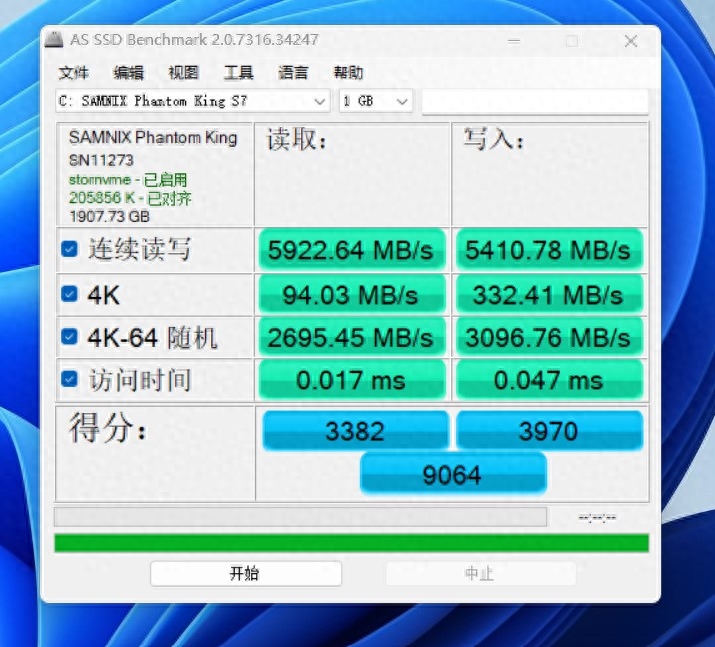Click the total score 9064

453,474
